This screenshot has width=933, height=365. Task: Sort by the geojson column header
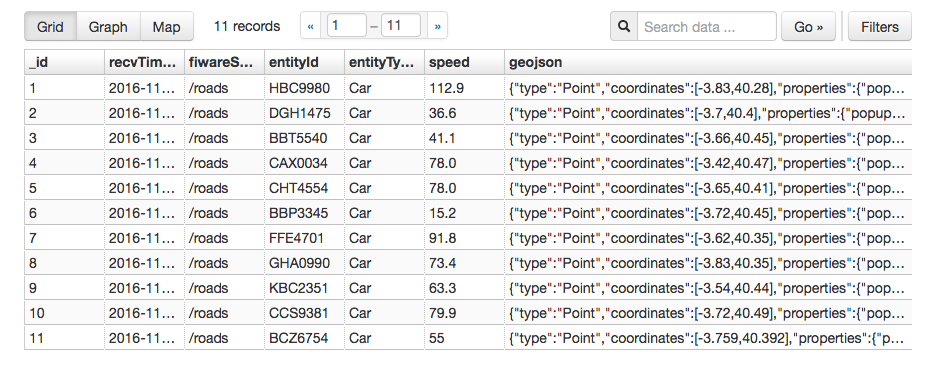tap(708, 63)
